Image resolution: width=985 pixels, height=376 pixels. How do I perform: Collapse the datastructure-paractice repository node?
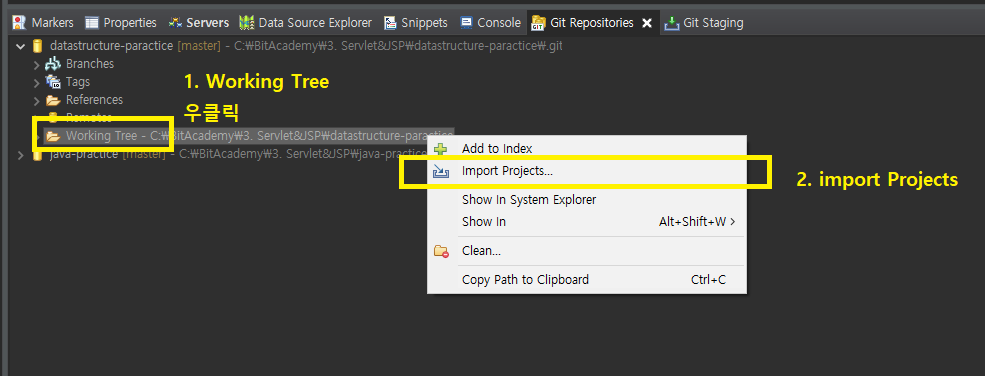click(21, 46)
